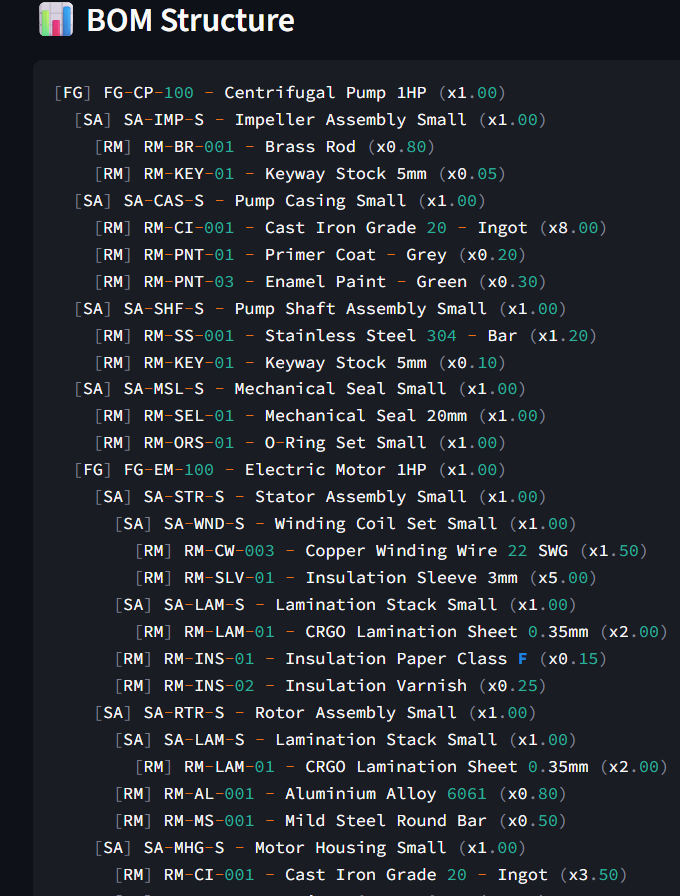The height and width of the screenshot is (896, 680).
Task: Select the SA-IMP-S Impeller Assembly Small row
Action: pos(310,120)
